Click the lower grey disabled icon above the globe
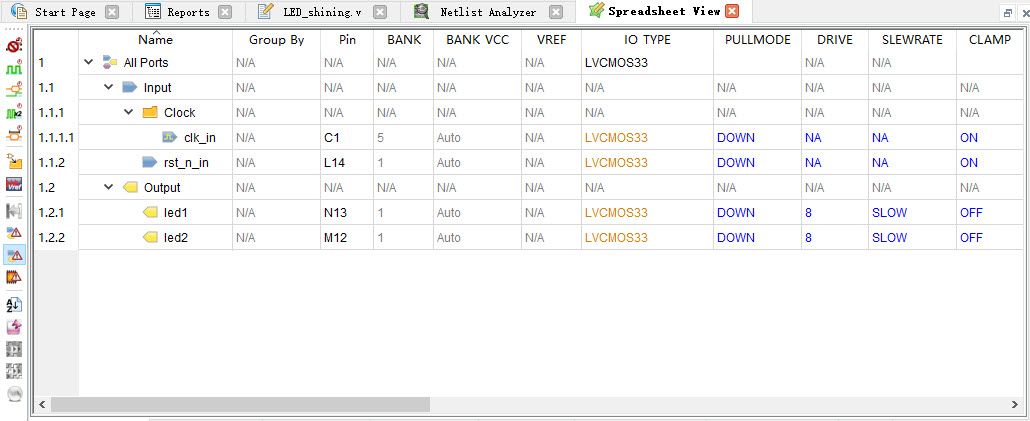Screen dimensions: 1030x421 coord(14,370)
